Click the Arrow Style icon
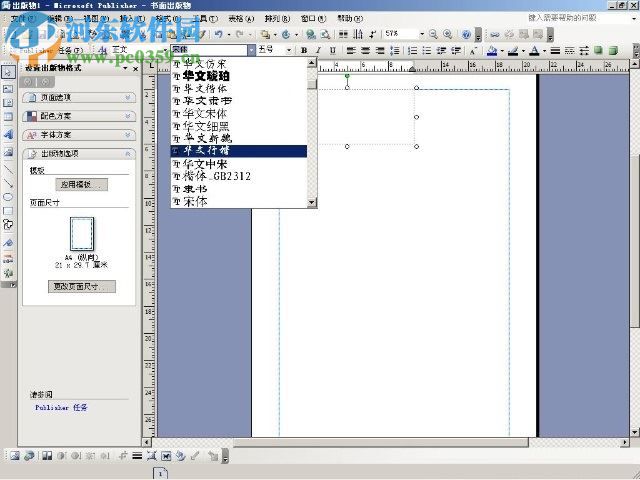 [x=584, y=51]
